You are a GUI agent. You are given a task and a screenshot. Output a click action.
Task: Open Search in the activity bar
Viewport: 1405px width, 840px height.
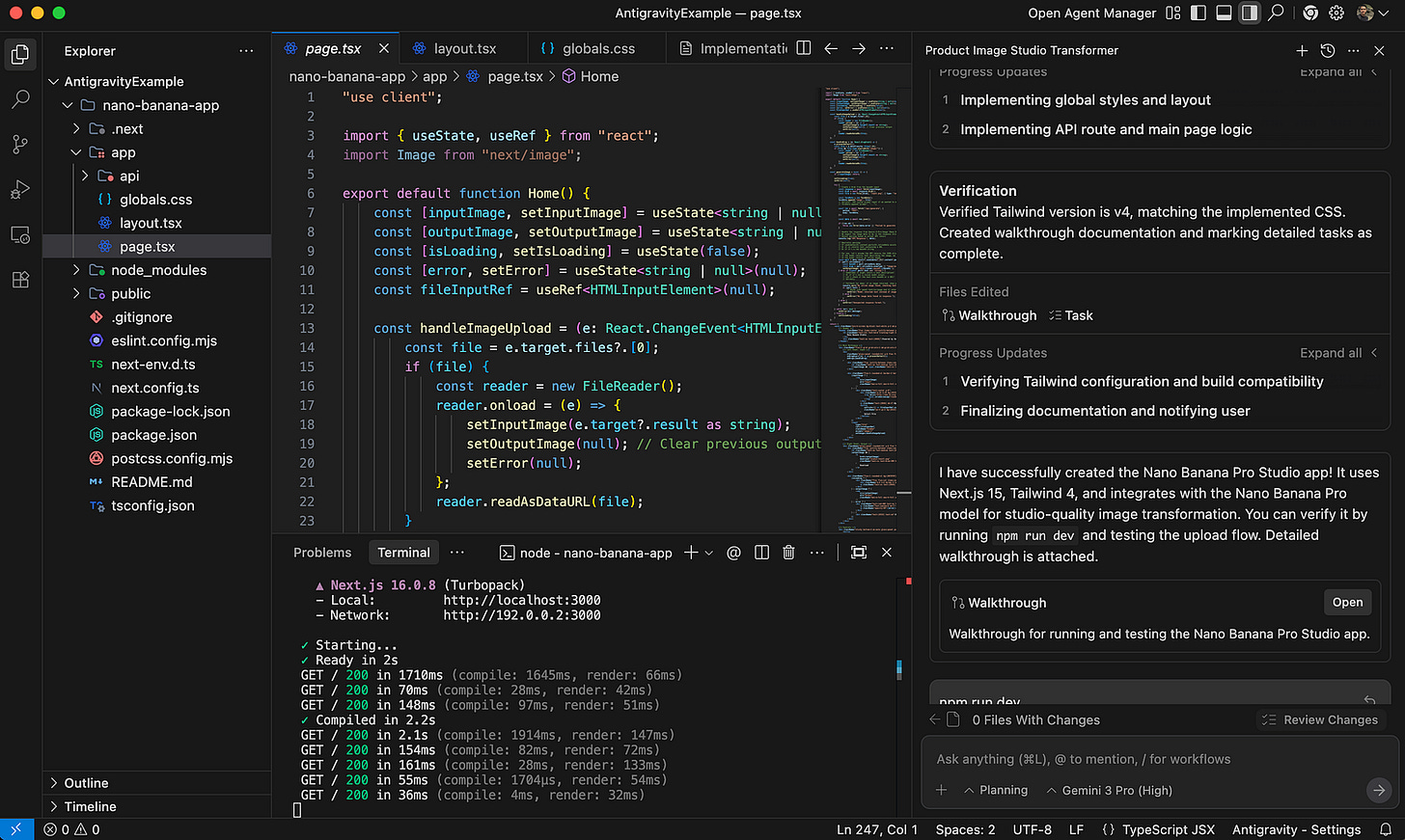click(x=20, y=99)
